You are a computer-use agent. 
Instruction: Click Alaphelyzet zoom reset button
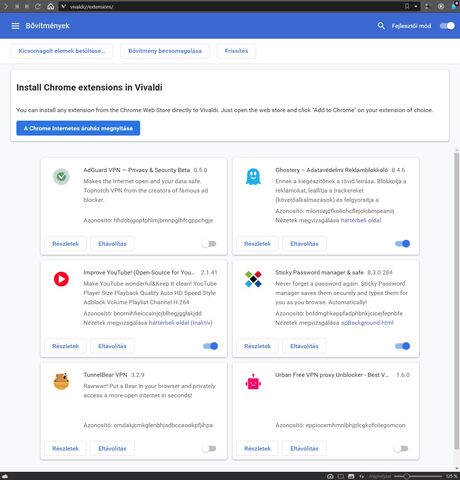pos(380,476)
